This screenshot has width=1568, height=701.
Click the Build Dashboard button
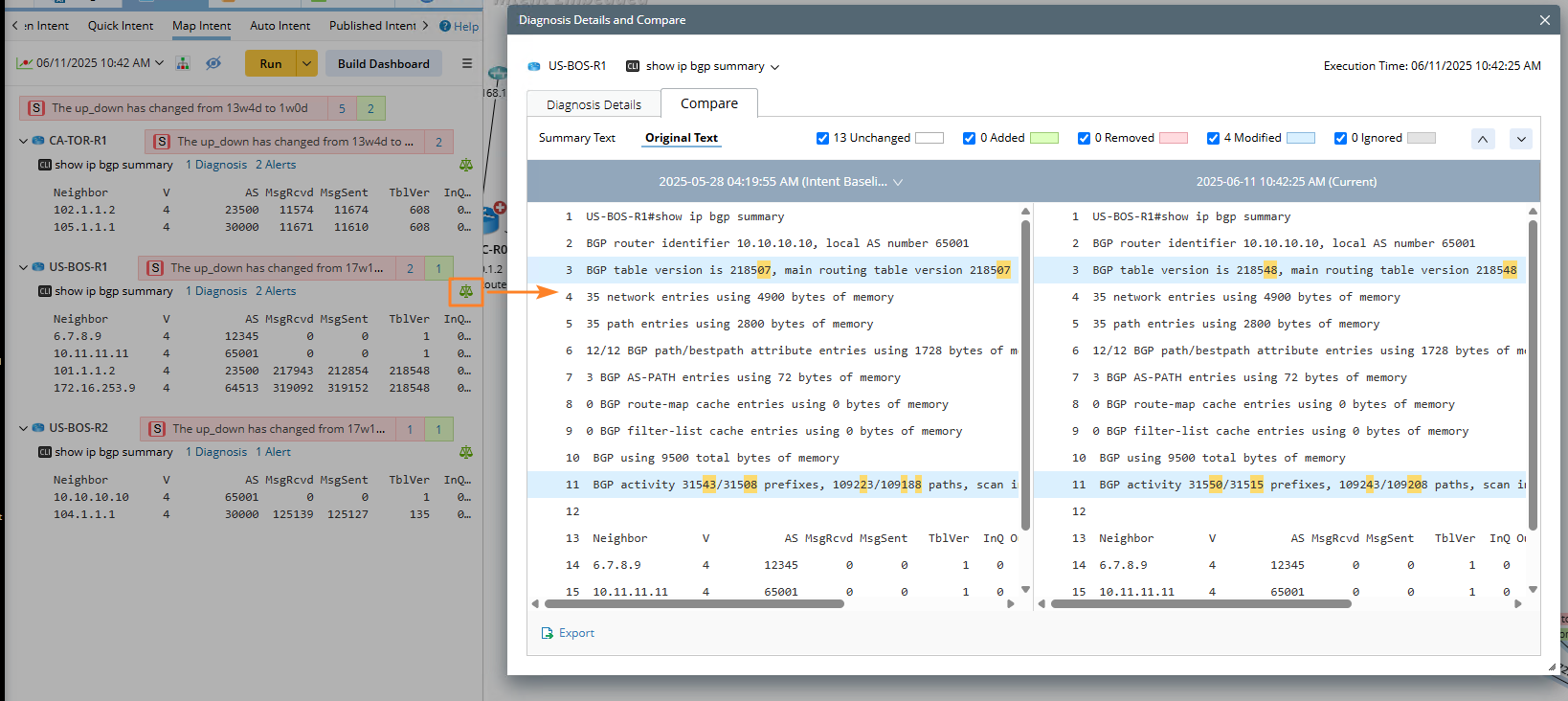tap(384, 64)
